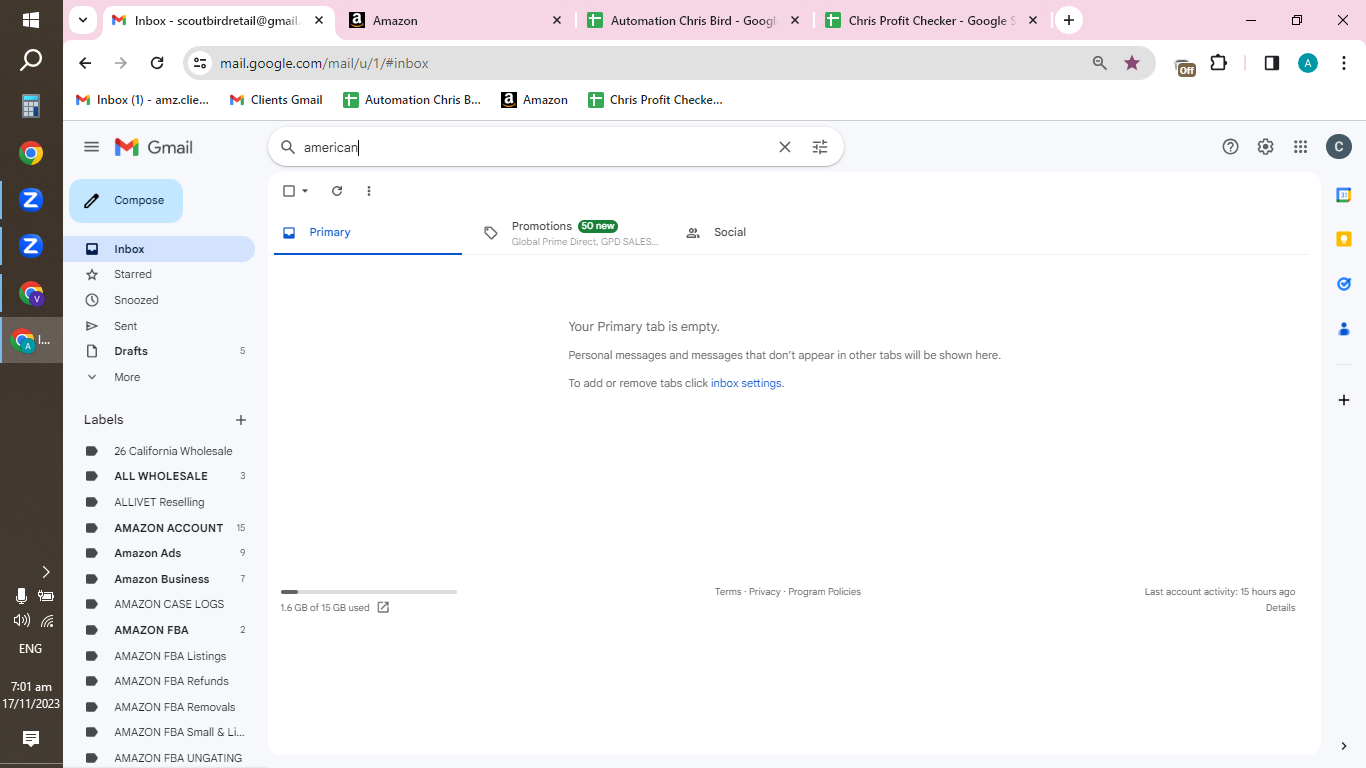Create new label with plus icon
The image size is (1366, 768).
[x=240, y=420]
